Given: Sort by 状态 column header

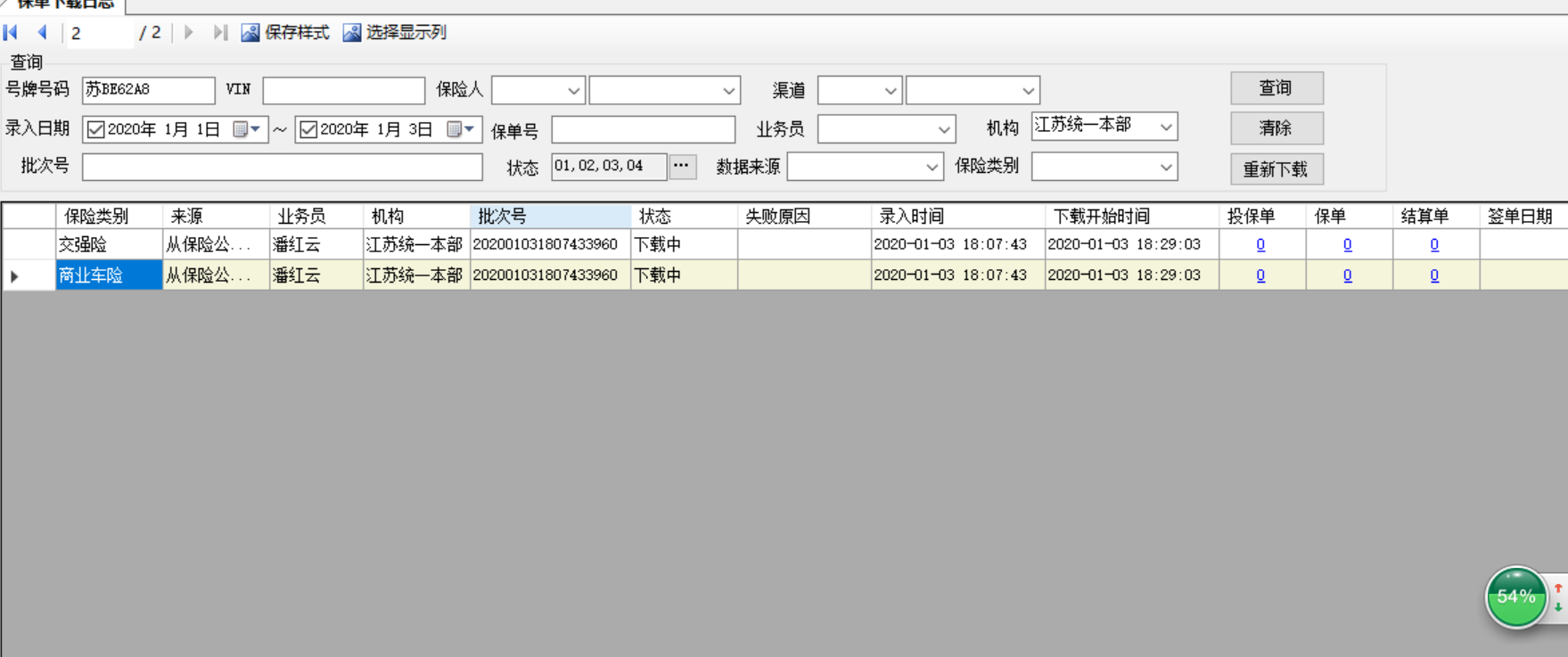Looking at the screenshot, I should coord(684,217).
